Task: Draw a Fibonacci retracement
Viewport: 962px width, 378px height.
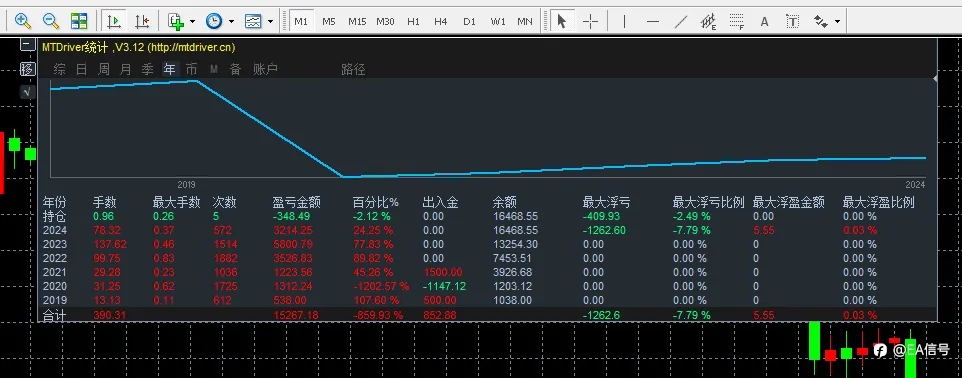Action: point(737,22)
